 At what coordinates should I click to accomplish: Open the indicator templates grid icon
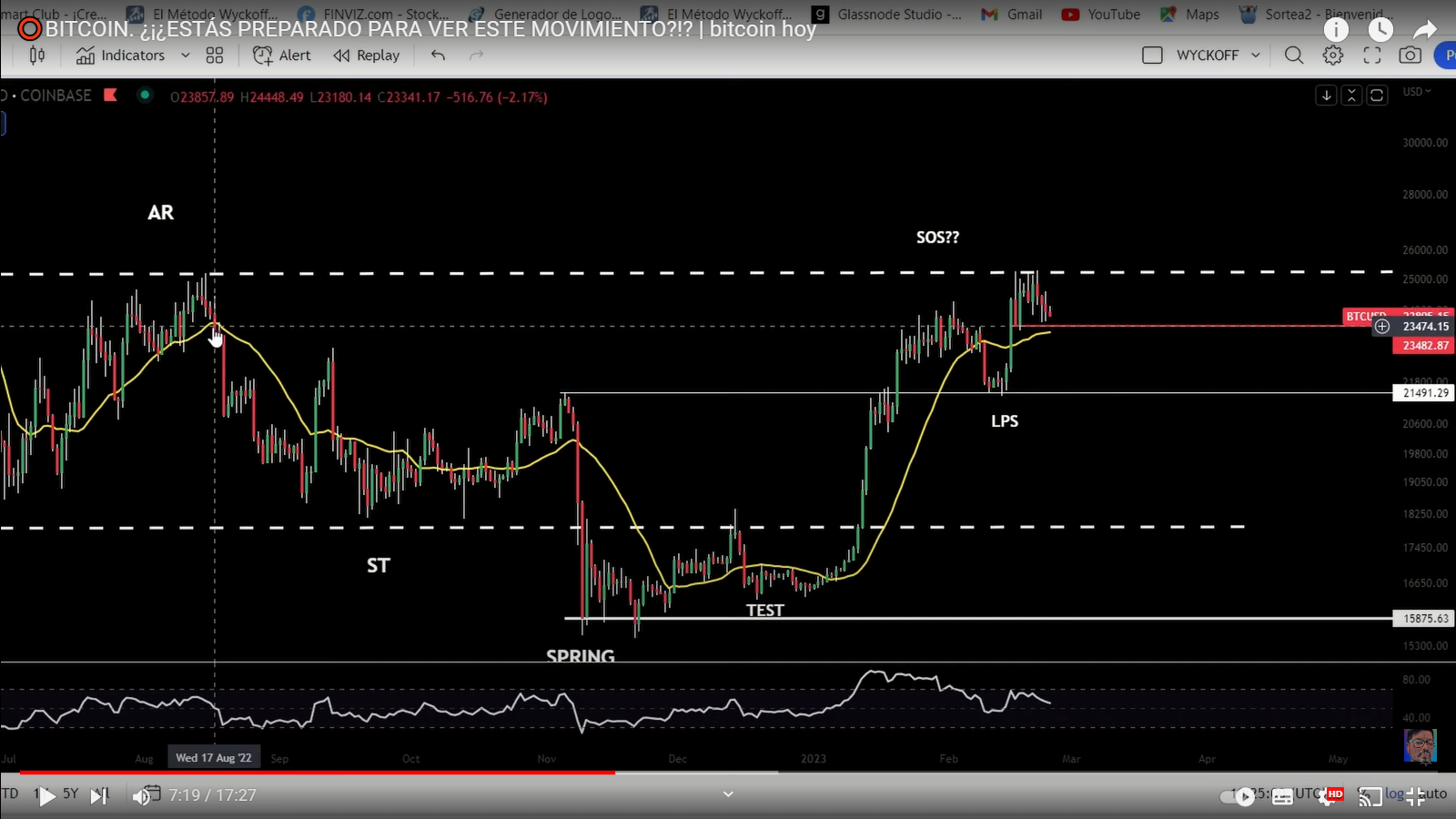pos(215,56)
